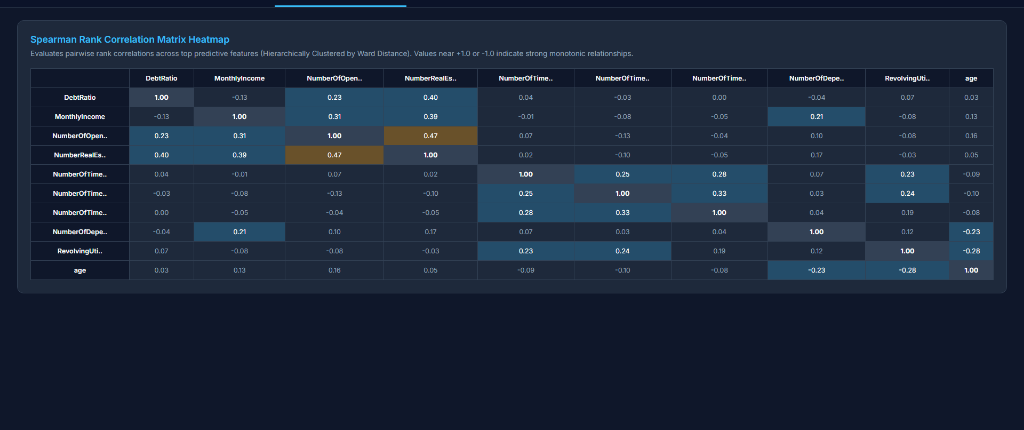Select -0.13 in DebtRatio row, MonthlyIncome column
Screen dimensions: 1024x430
[239, 97]
